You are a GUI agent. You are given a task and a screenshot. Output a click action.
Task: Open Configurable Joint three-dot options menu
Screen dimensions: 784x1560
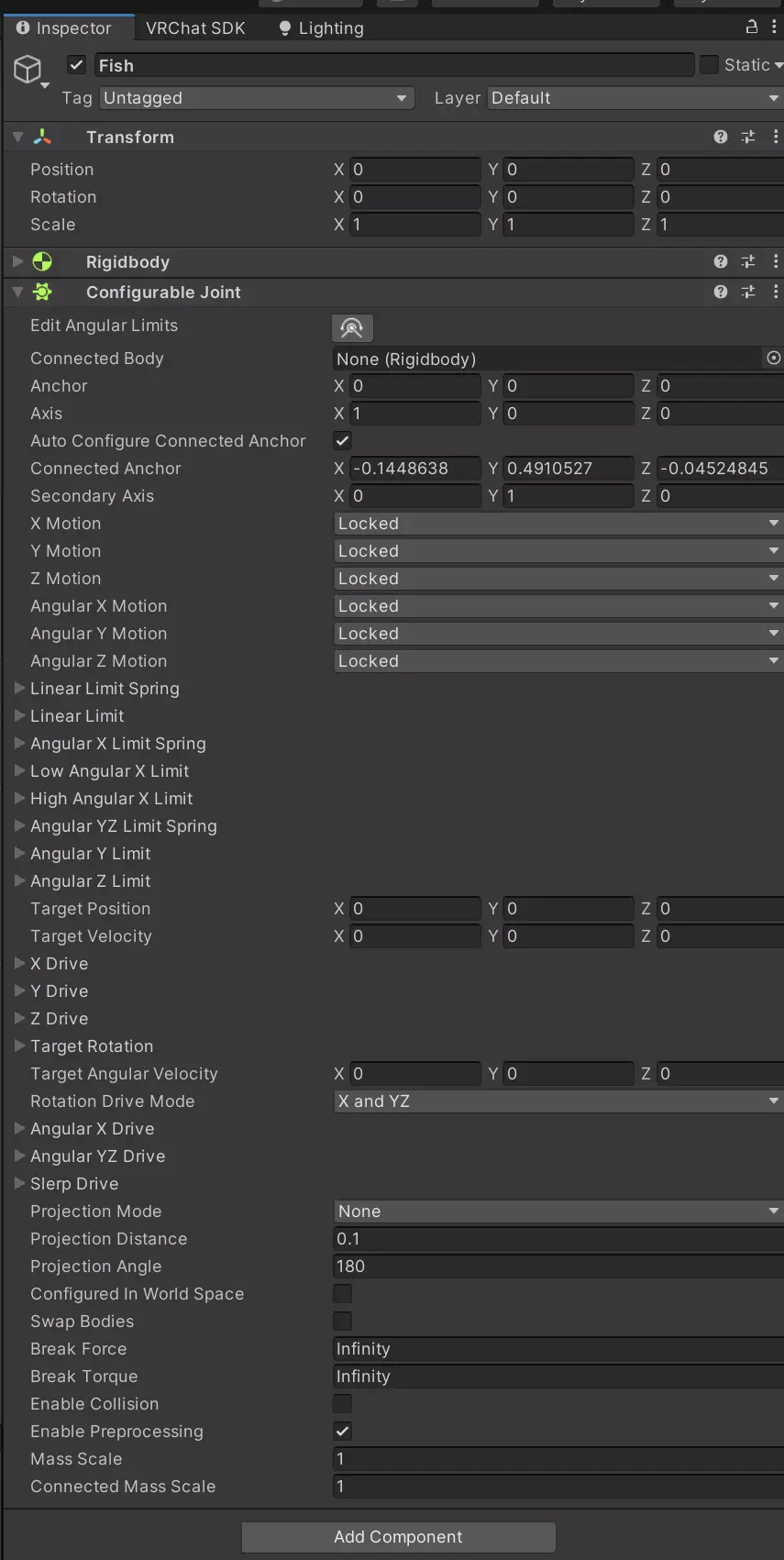(x=776, y=292)
